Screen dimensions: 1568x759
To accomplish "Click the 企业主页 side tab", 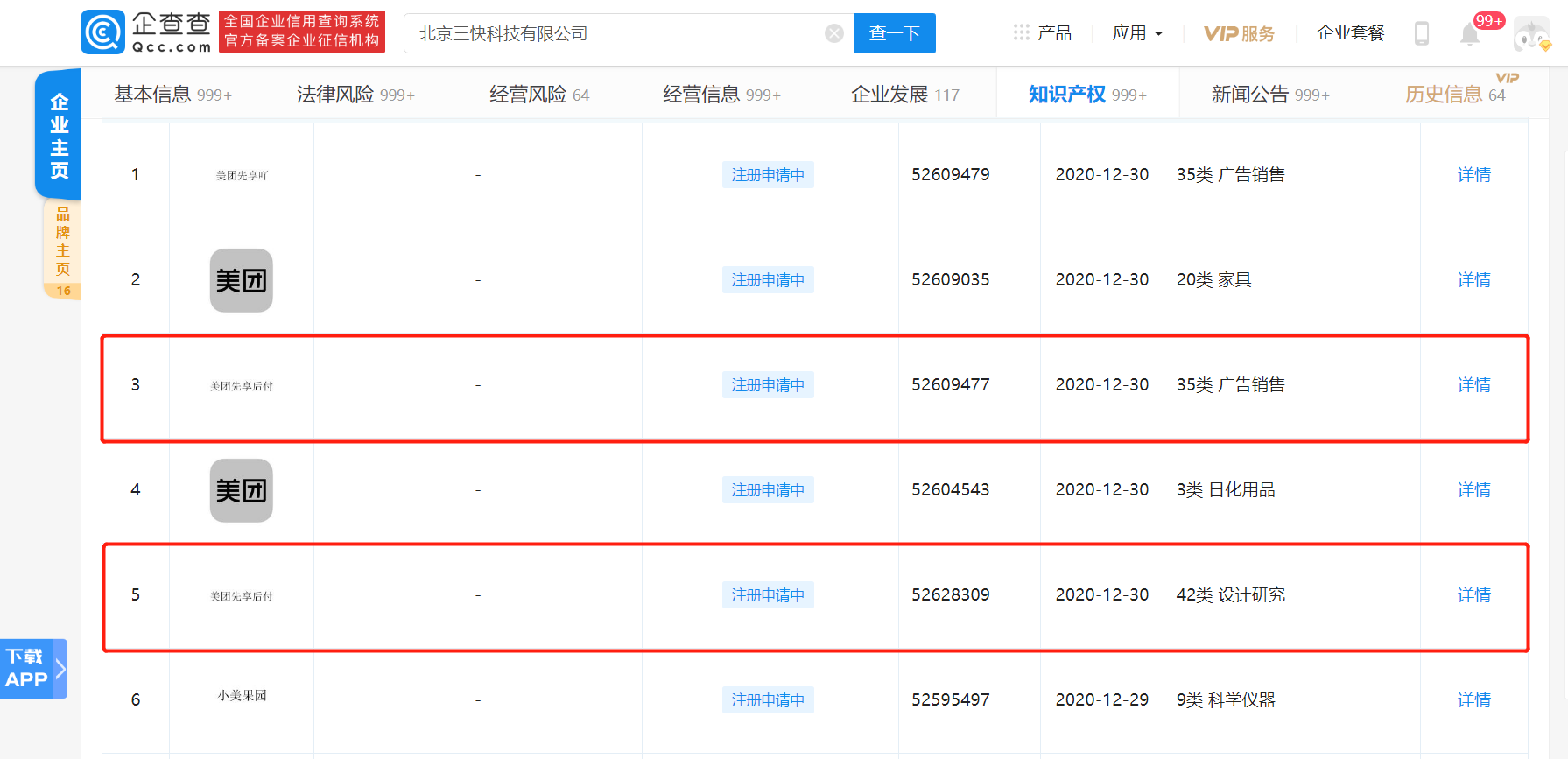I will [59, 136].
